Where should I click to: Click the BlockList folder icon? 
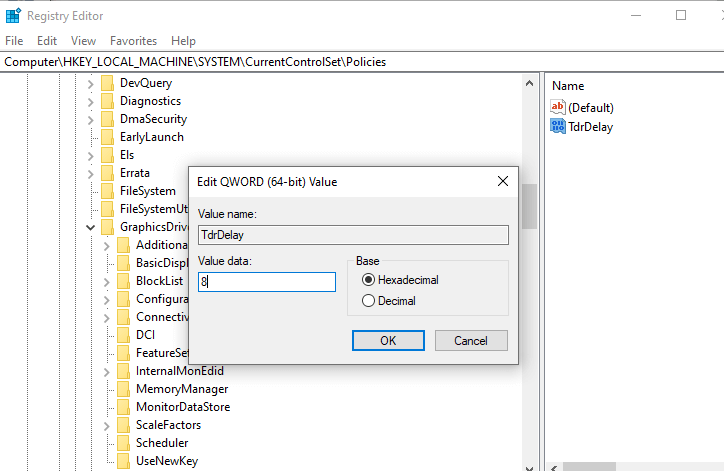[123, 281]
